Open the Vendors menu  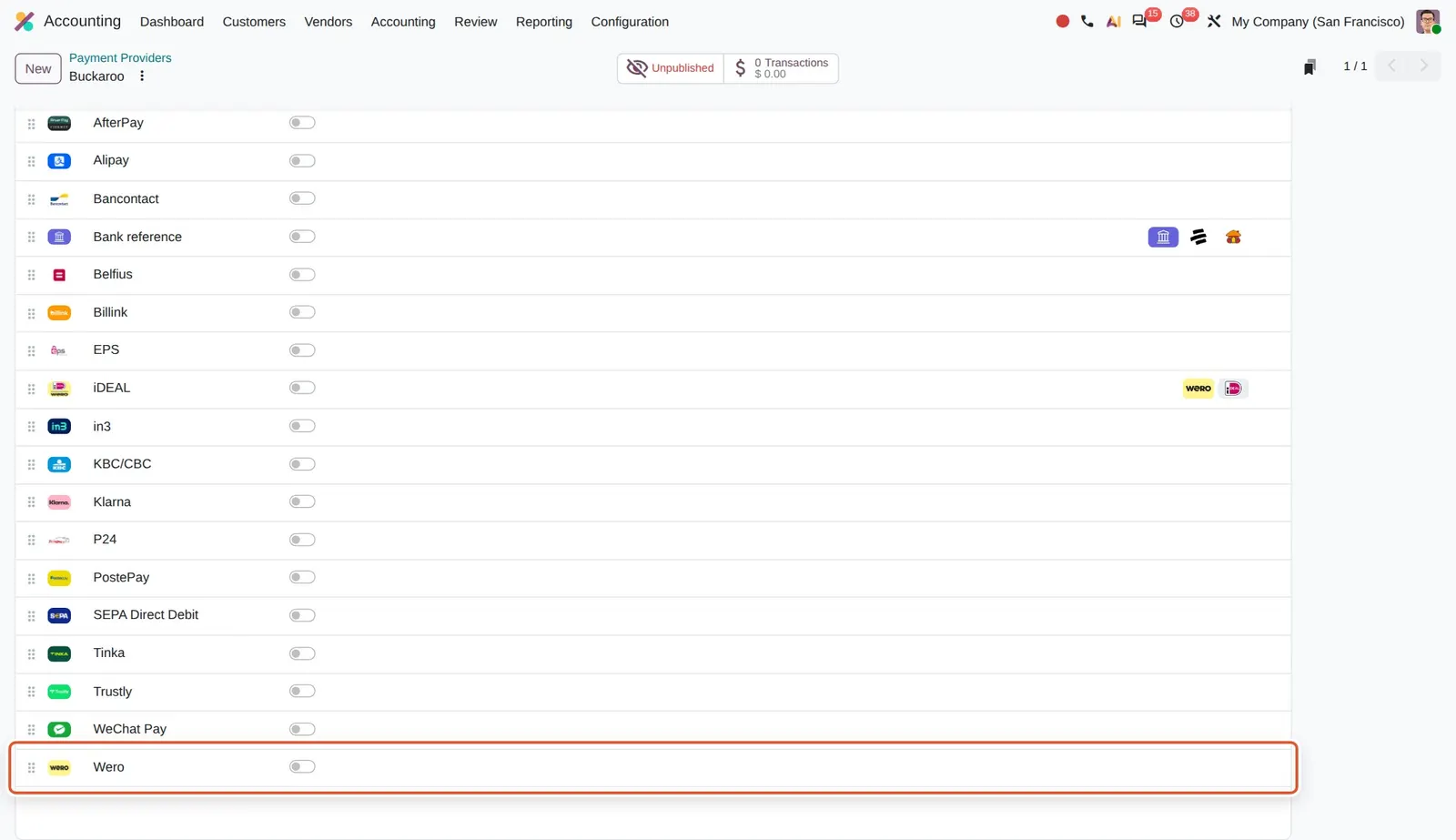click(x=328, y=22)
